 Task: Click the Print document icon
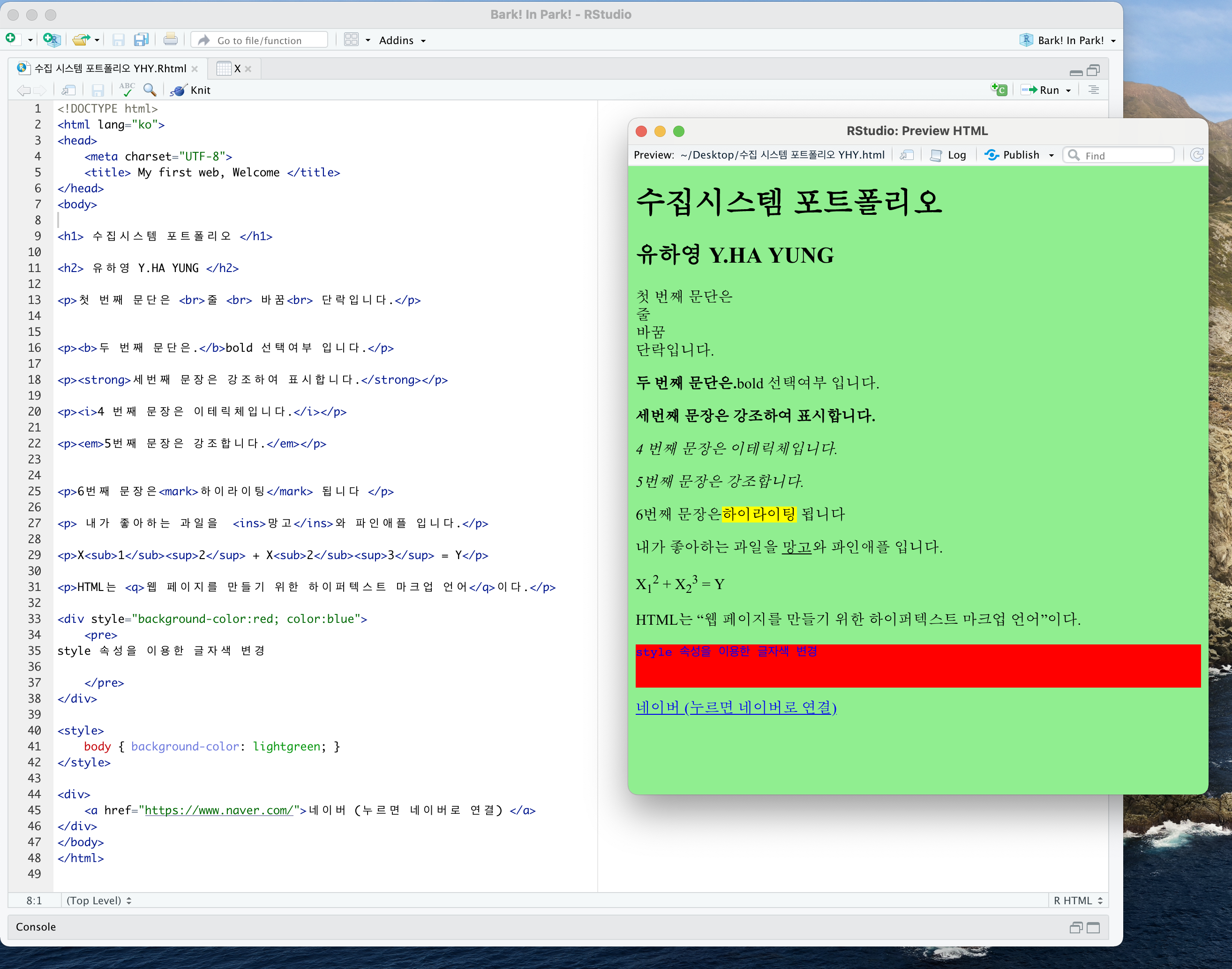pyautogui.click(x=170, y=40)
